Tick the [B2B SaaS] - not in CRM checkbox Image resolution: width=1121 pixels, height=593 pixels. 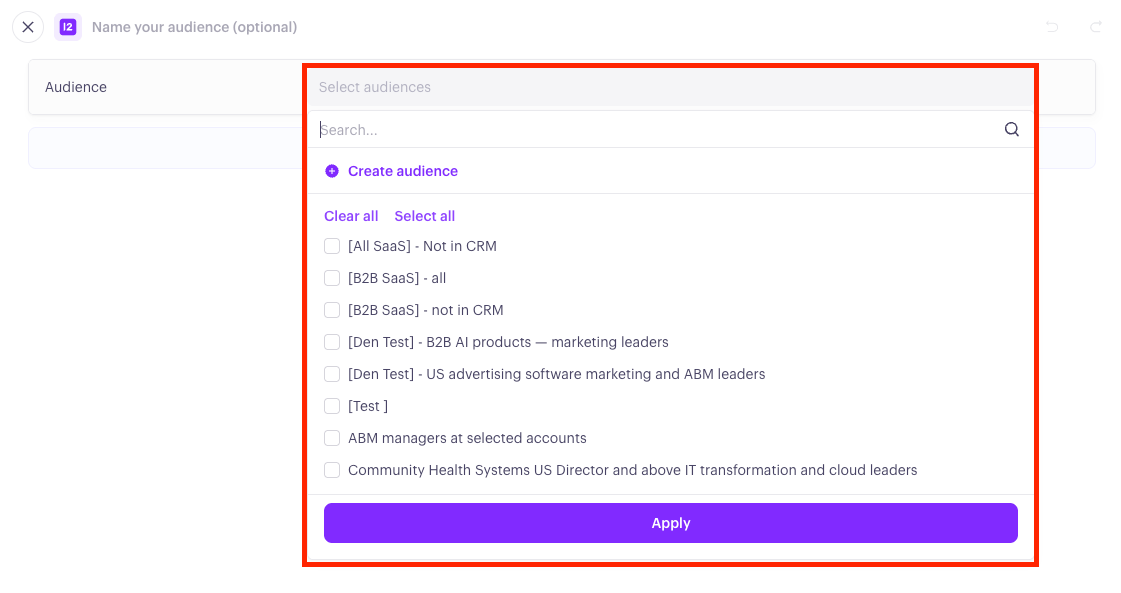332,310
